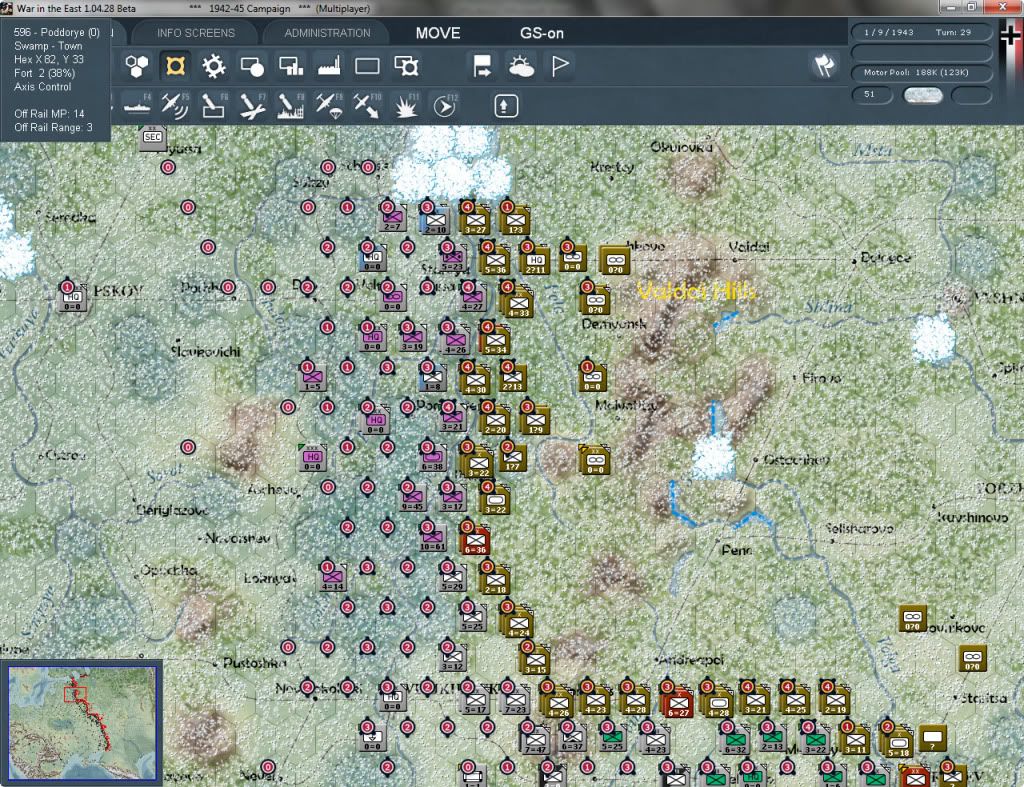
Task: Click the yellow Valdai Hills map label
Action: click(697, 291)
